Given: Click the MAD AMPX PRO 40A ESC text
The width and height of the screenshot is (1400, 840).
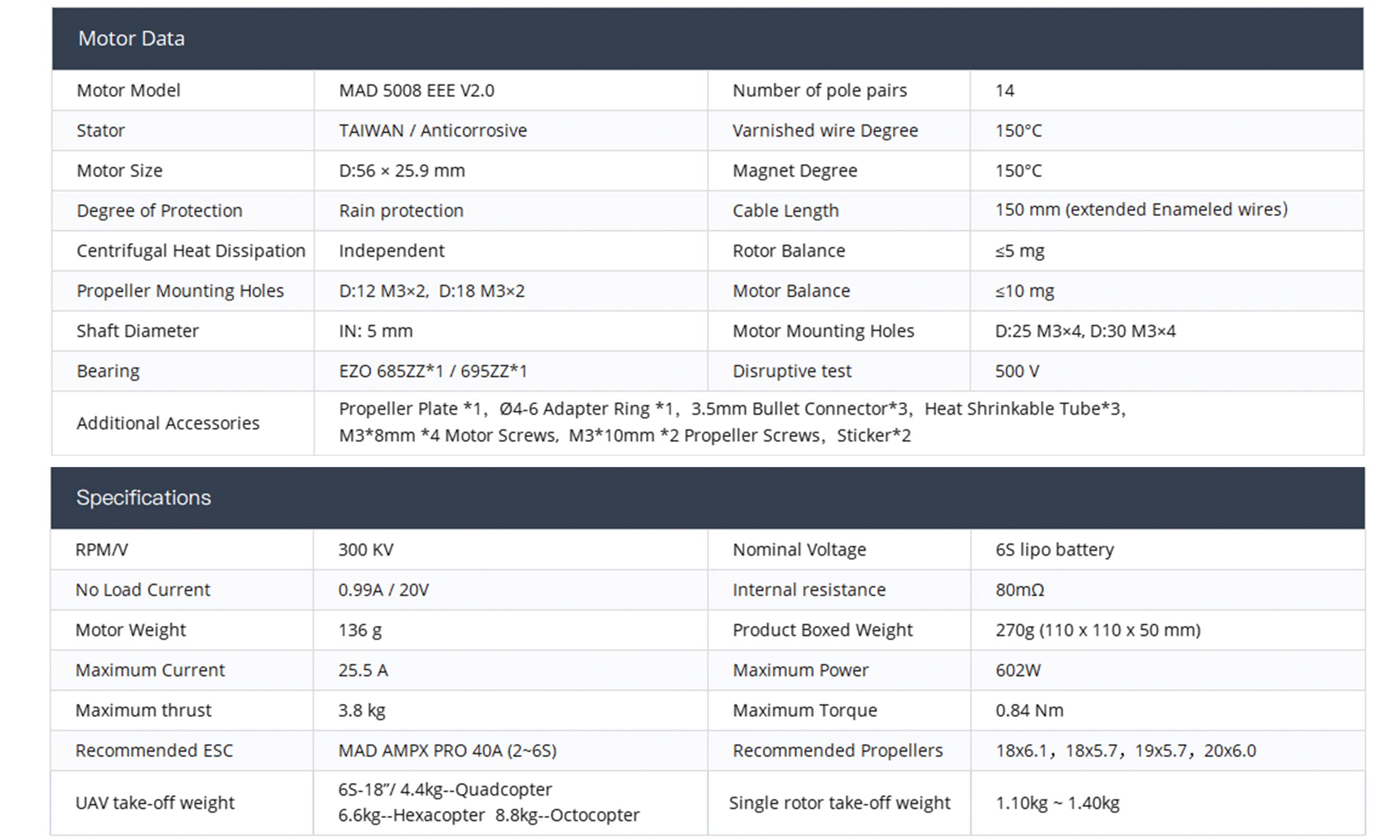Looking at the screenshot, I should click(x=447, y=750).
